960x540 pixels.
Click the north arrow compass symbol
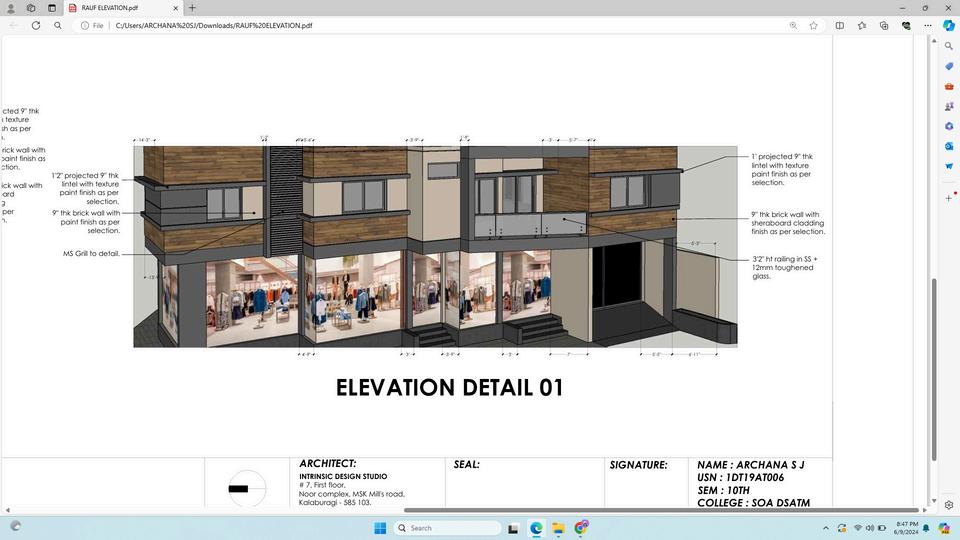click(x=247, y=489)
